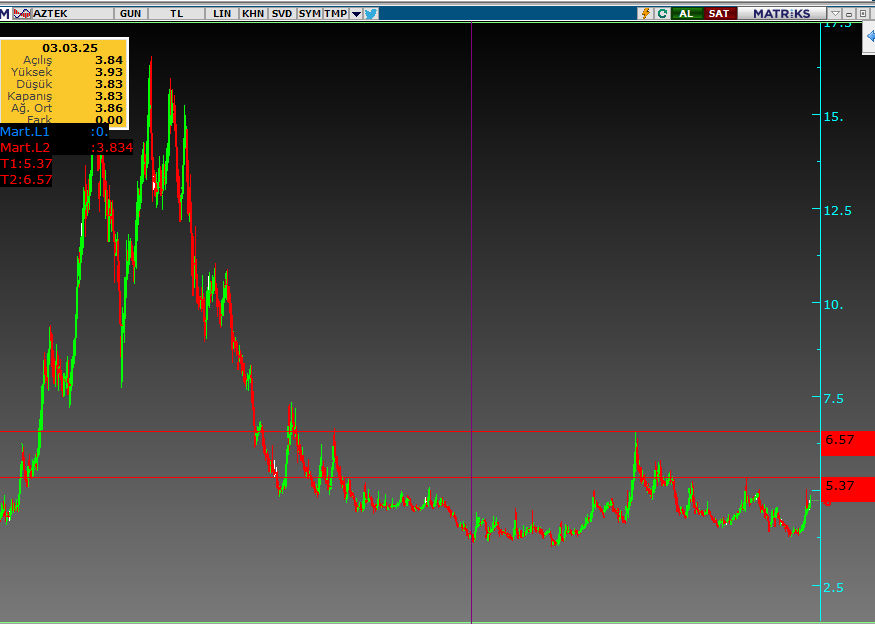The height and width of the screenshot is (624, 875).
Task: Click the green refresh icon
Action: 662,13
